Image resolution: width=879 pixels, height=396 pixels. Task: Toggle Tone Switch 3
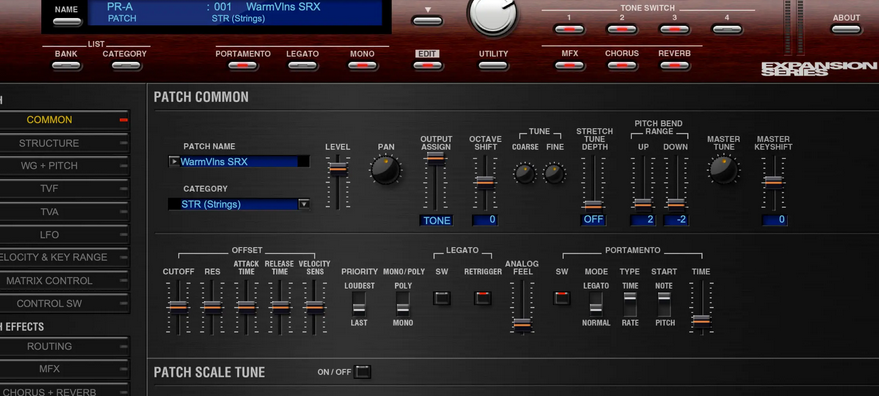(674, 29)
